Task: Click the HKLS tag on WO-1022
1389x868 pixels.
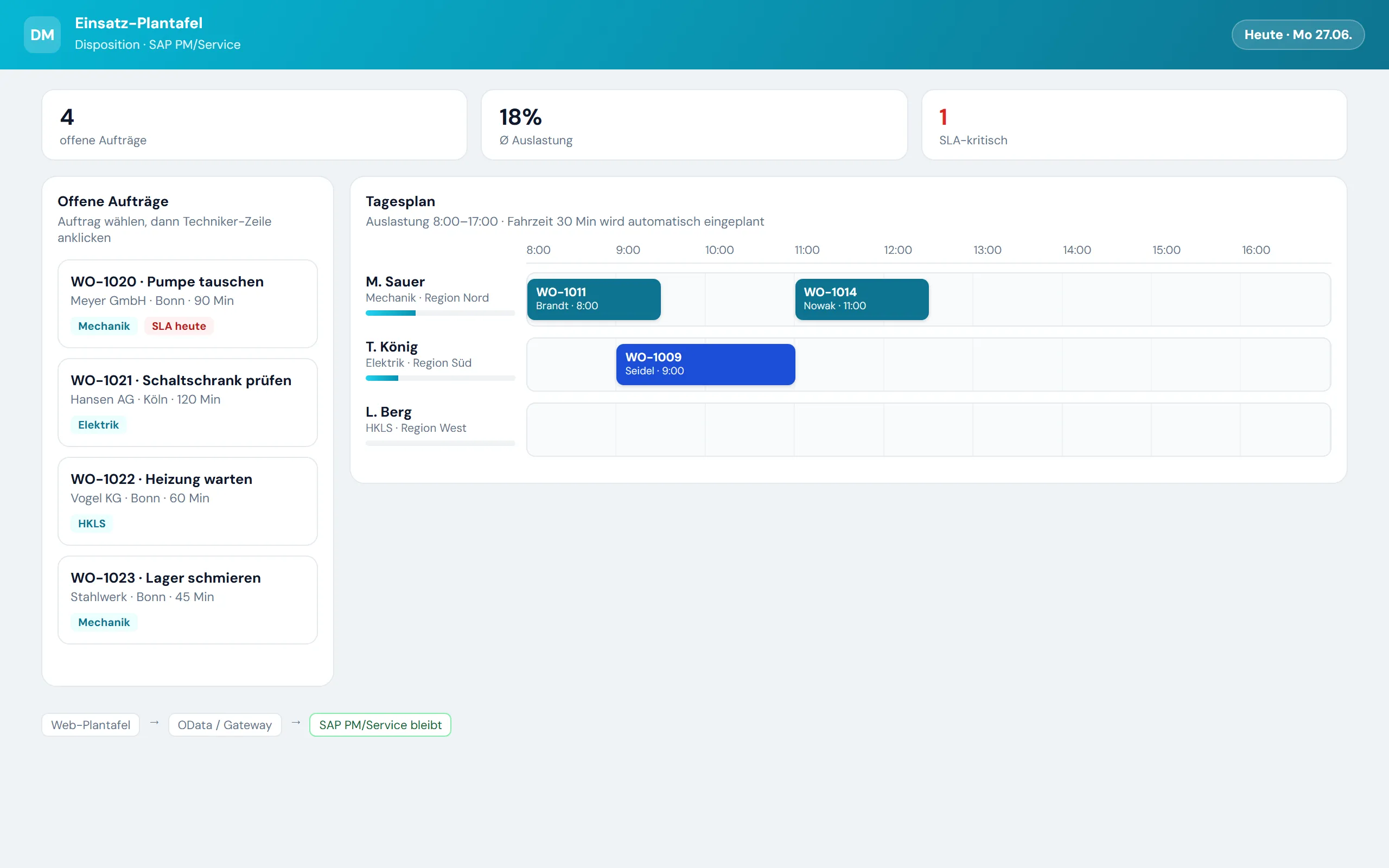Action: tap(92, 524)
